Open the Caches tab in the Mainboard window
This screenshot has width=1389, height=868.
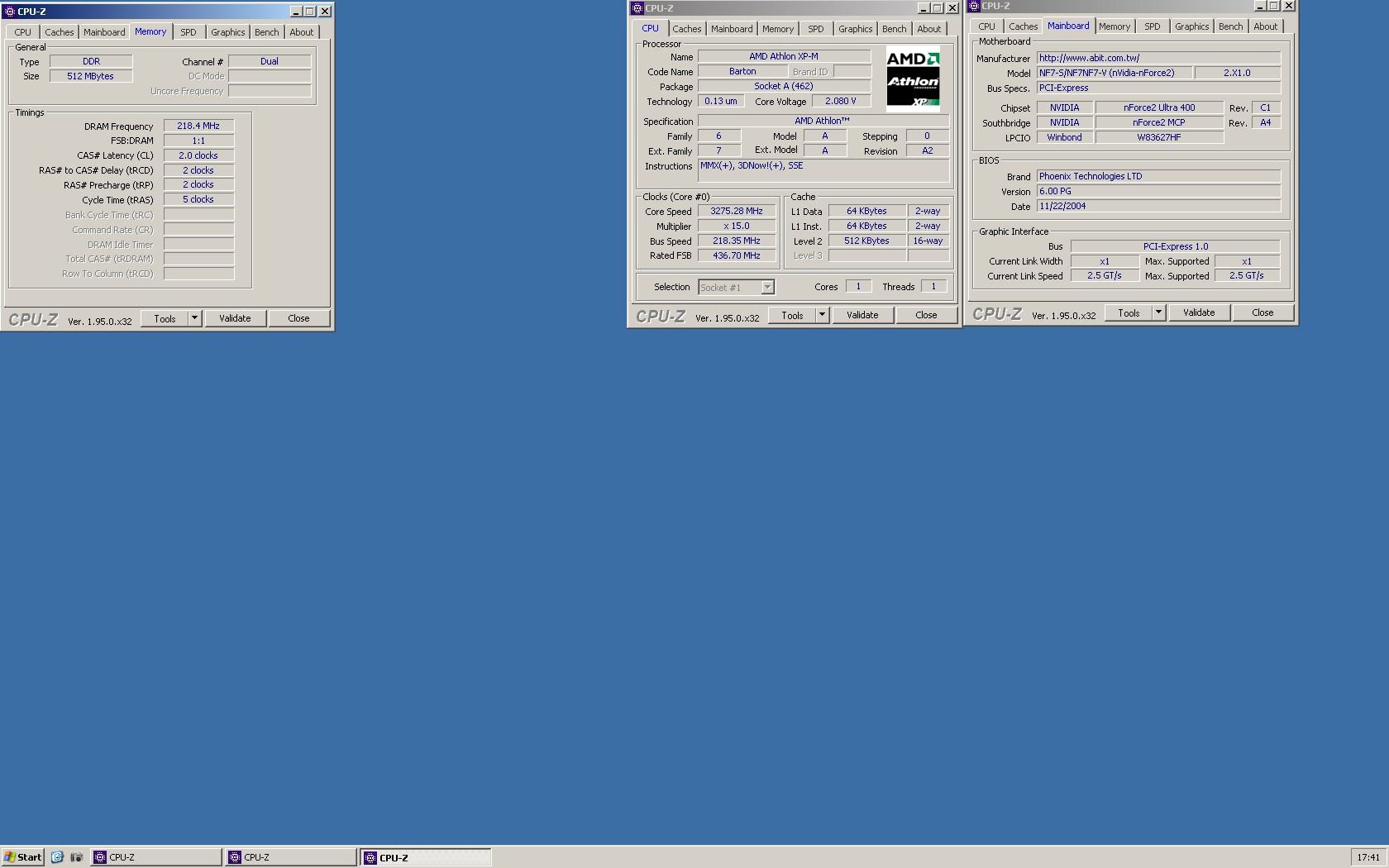(x=1024, y=26)
